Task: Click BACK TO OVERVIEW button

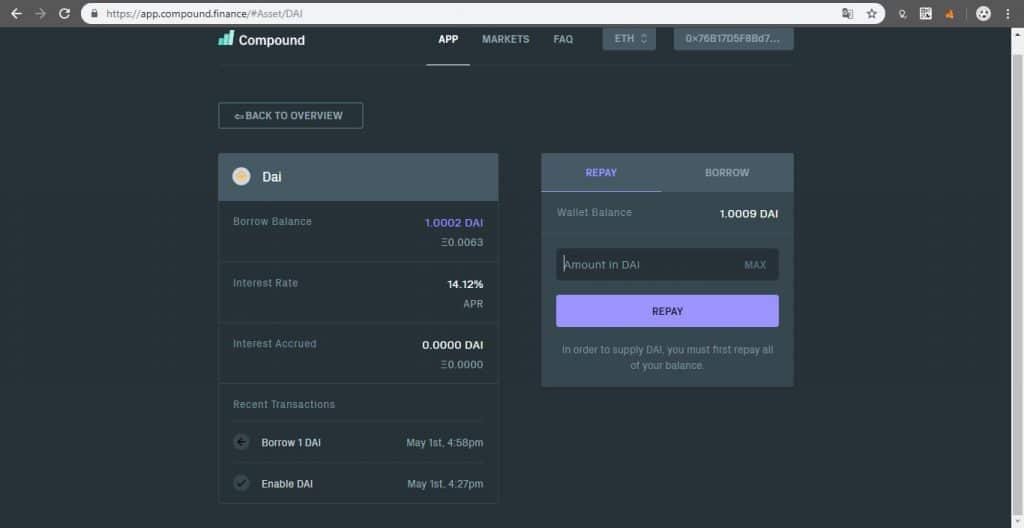Action: click(x=291, y=116)
